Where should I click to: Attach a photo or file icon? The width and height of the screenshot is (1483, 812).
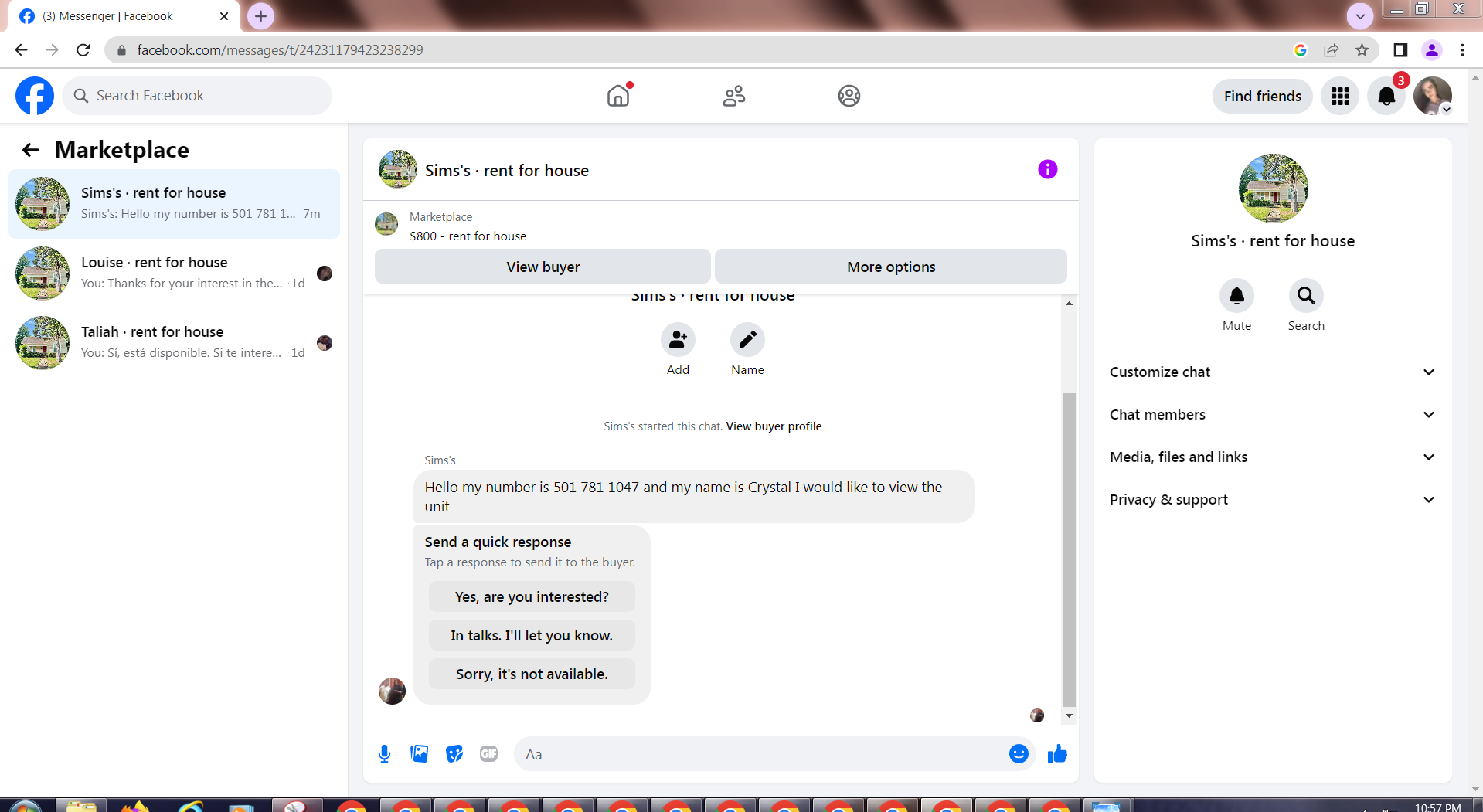tap(420, 754)
